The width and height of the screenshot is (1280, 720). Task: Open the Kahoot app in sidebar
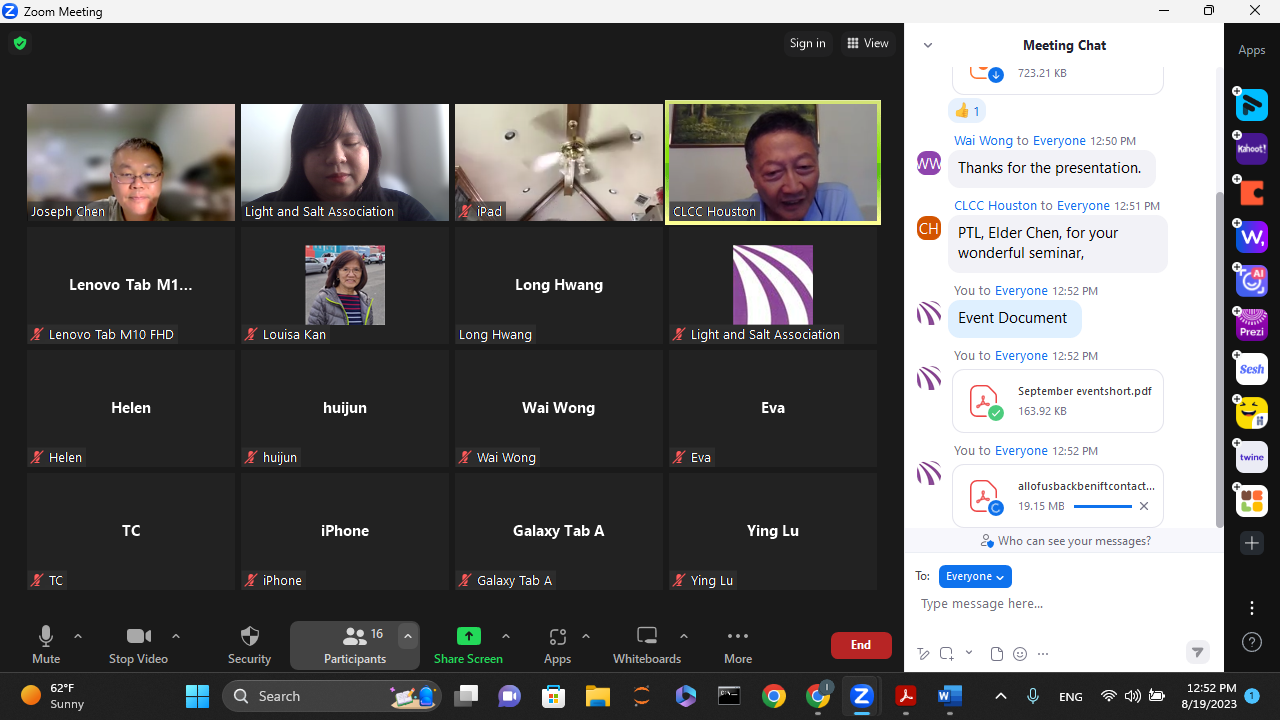point(1252,149)
